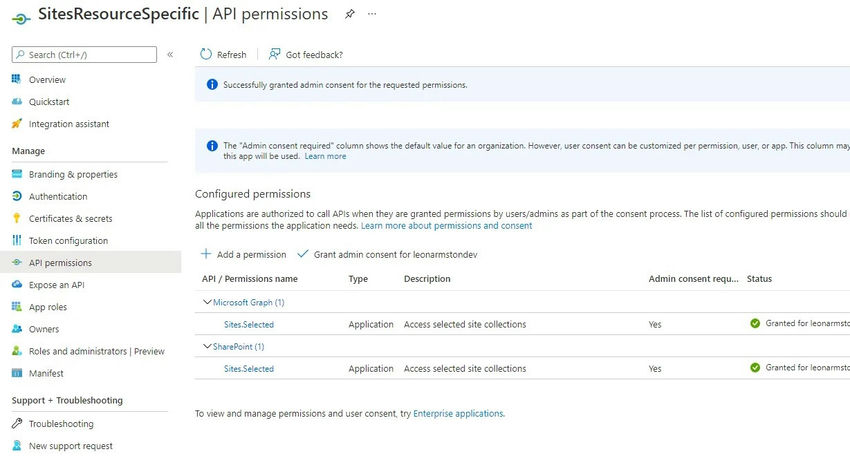The height and width of the screenshot is (456, 850).
Task: Click the Owners people icon
Action: (17, 329)
